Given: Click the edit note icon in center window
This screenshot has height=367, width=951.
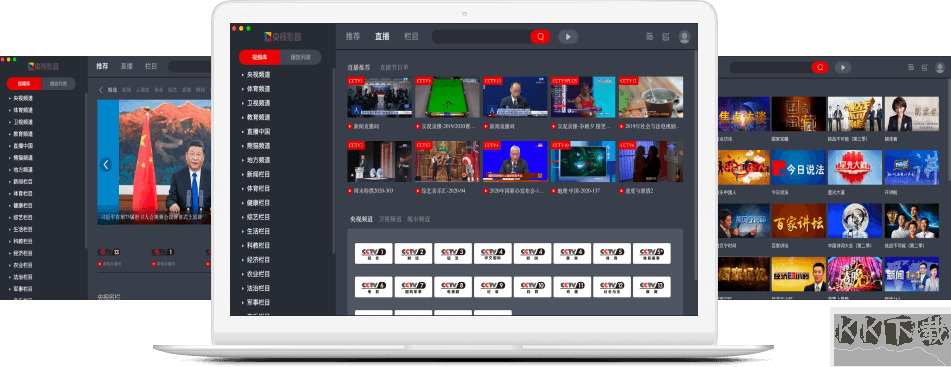Looking at the screenshot, I should click(666, 37).
